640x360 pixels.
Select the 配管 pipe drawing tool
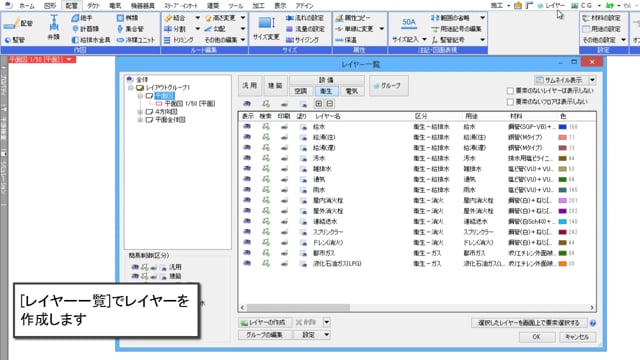(x=18, y=24)
